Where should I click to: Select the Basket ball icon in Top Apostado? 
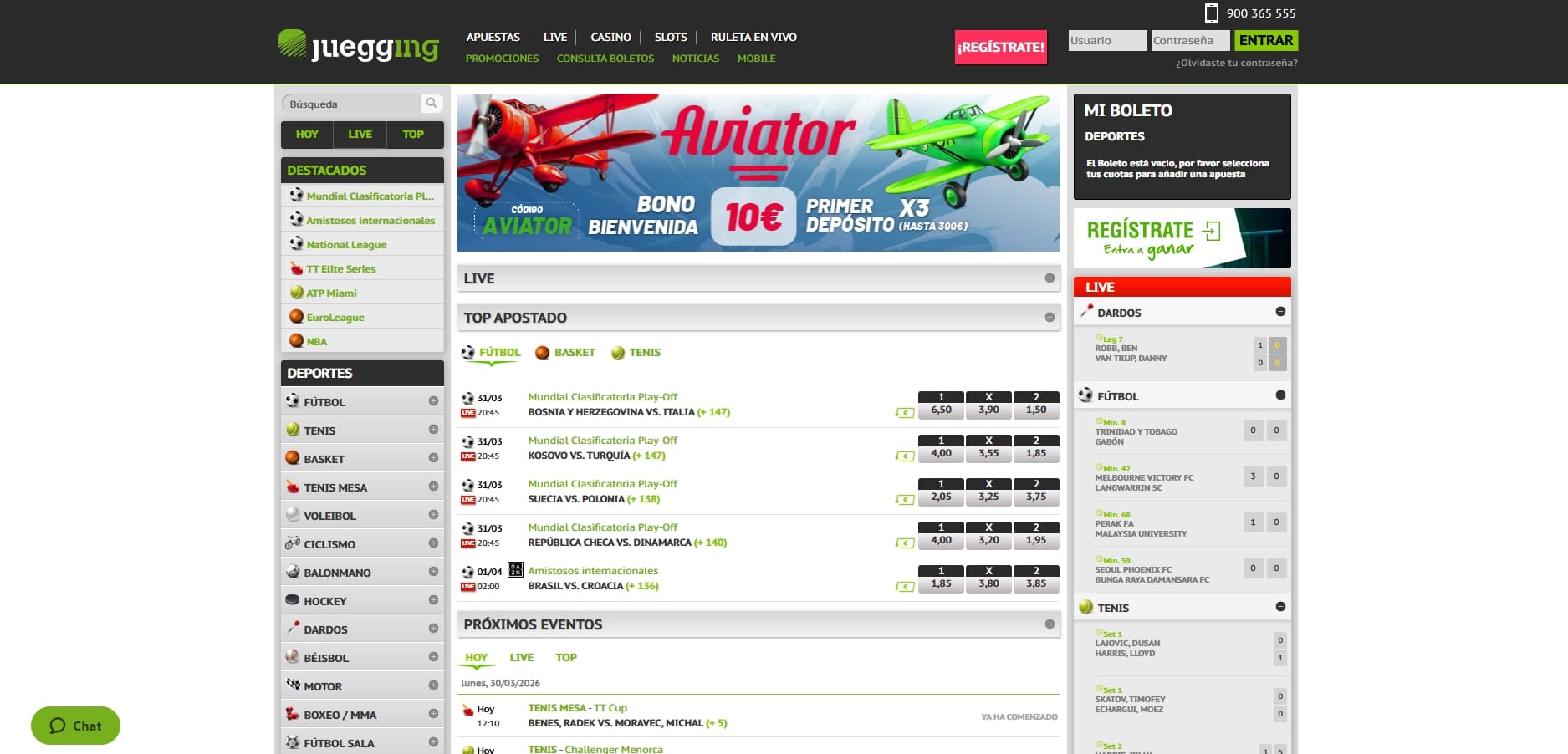(x=542, y=353)
